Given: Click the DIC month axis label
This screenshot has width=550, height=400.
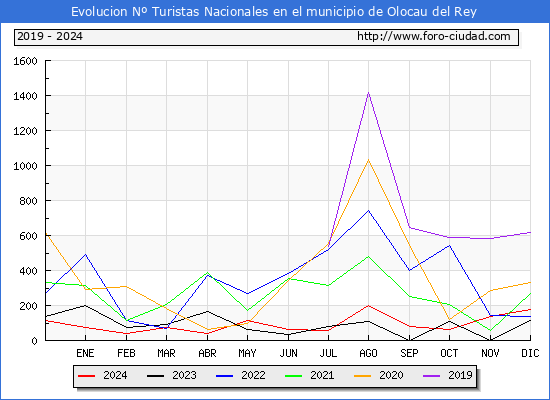Looking at the screenshot, I should click(530, 353).
